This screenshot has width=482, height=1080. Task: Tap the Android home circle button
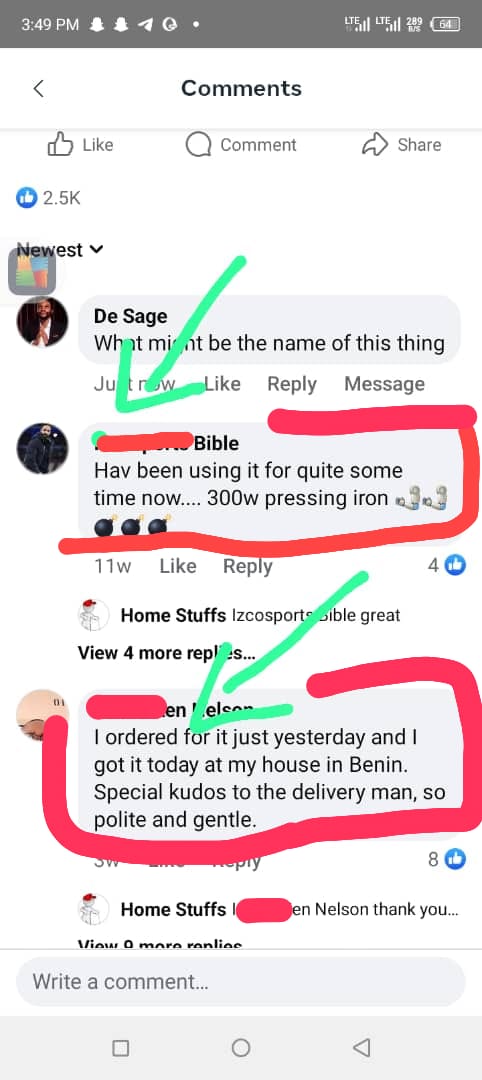click(240, 1048)
